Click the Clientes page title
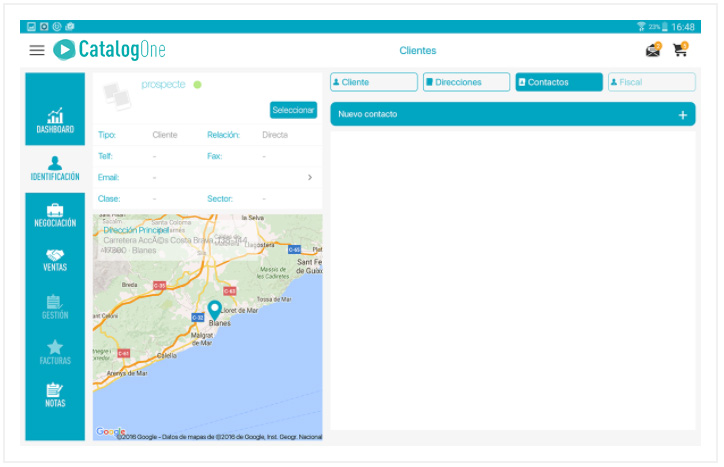This screenshot has height=467, width=724. click(418, 50)
